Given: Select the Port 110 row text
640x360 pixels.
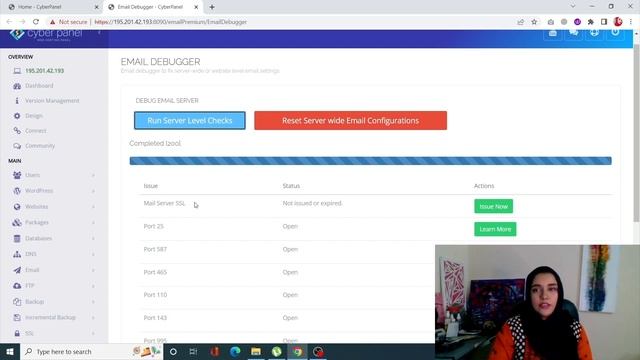Looking at the screenshot, I should click(155, 295).
